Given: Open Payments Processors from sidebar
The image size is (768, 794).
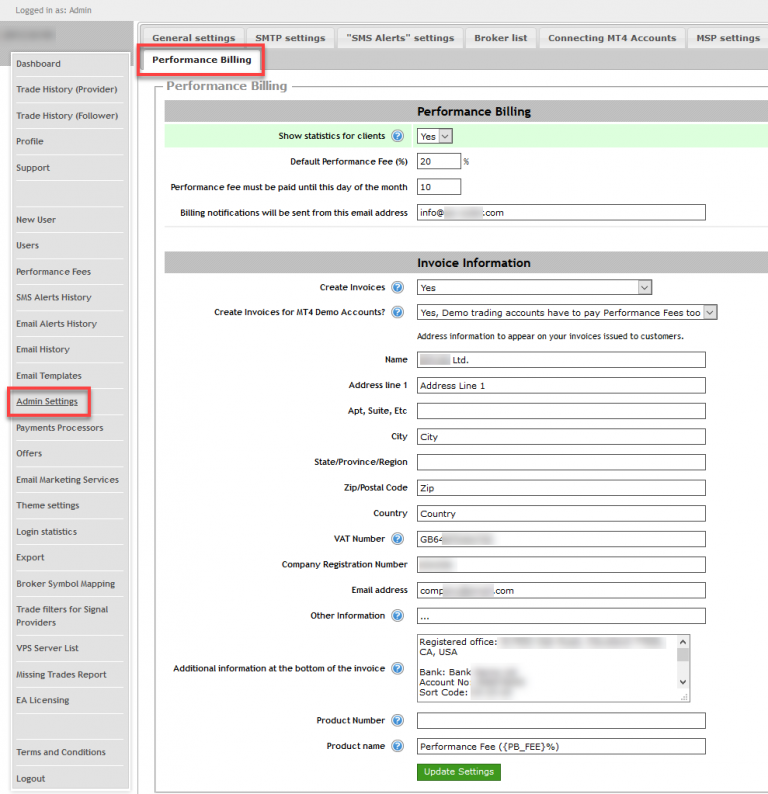Looking at the screenshot, I should (59, 428).
